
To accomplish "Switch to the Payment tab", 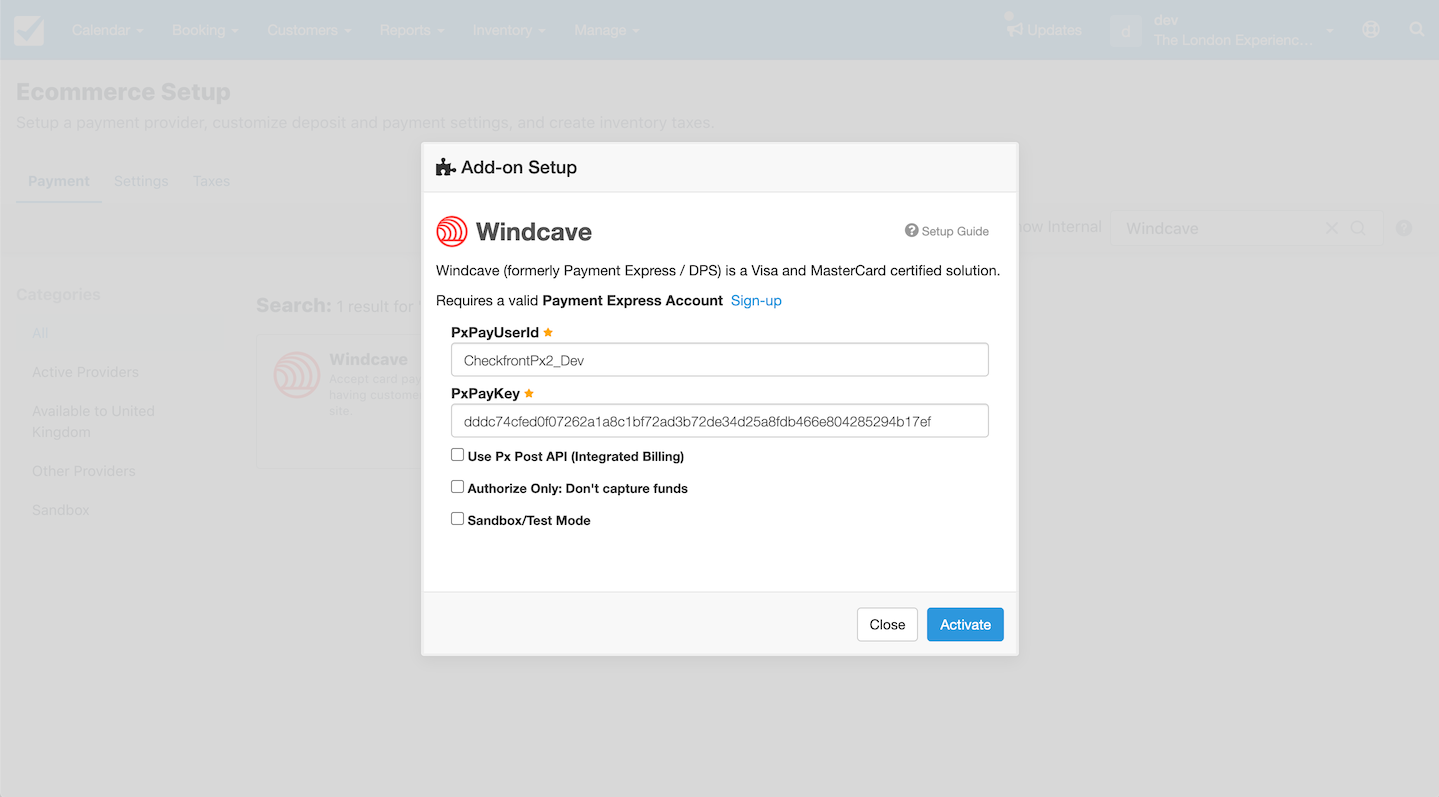I will click(x=59, y=181).
